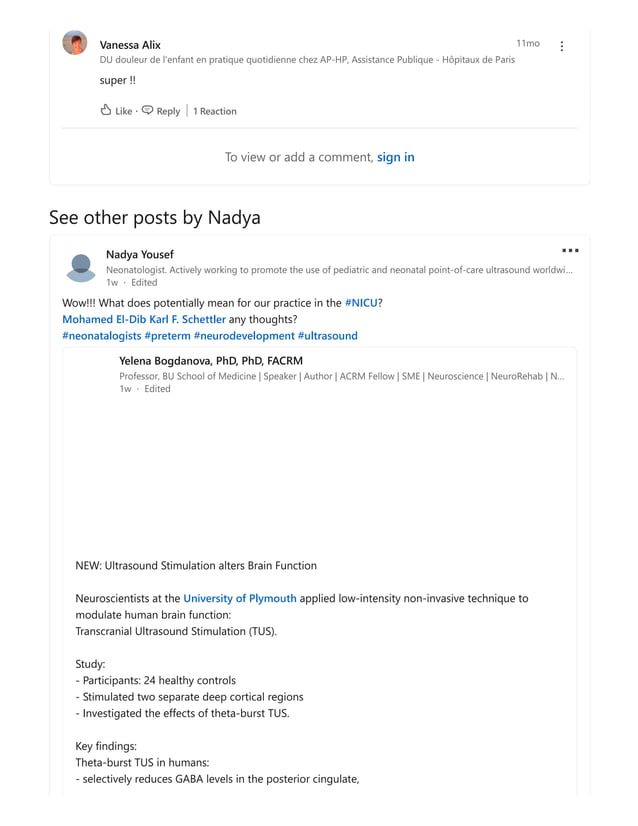638x826 pixels.
Task: Click the University of Plymouth link
Action: (240, 598)
